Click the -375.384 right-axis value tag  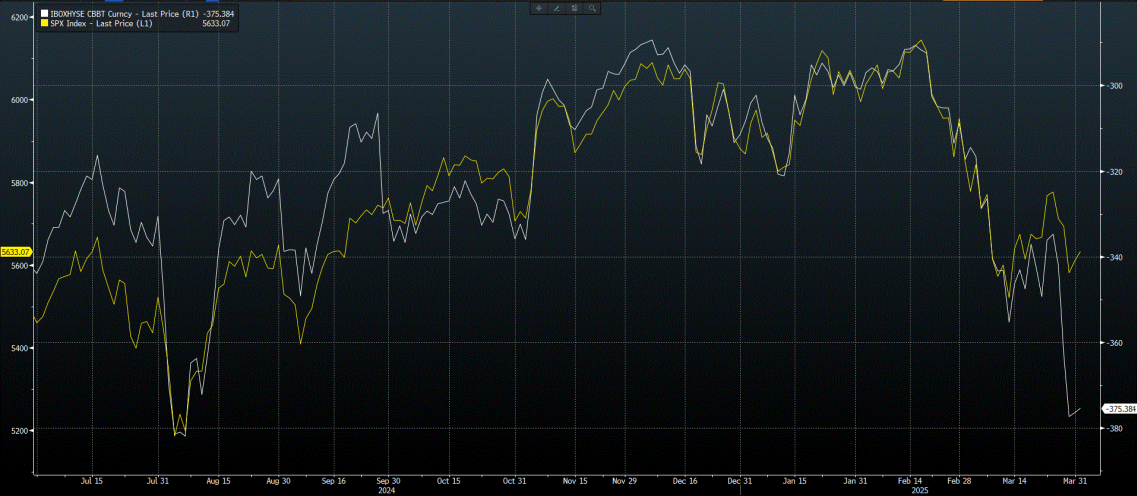(1118, 409)
